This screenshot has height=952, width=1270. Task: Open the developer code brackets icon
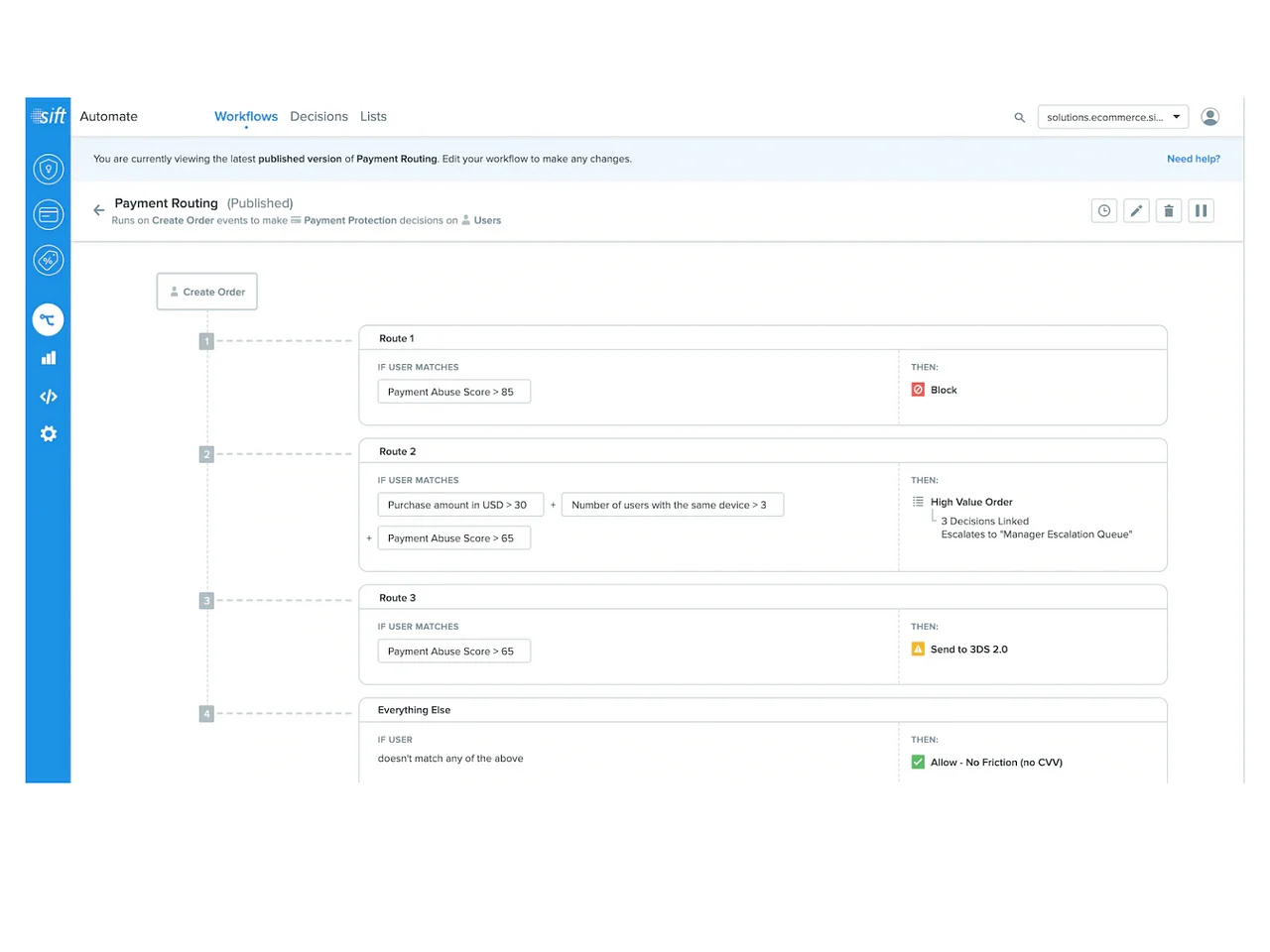click(x=48, y=397)
